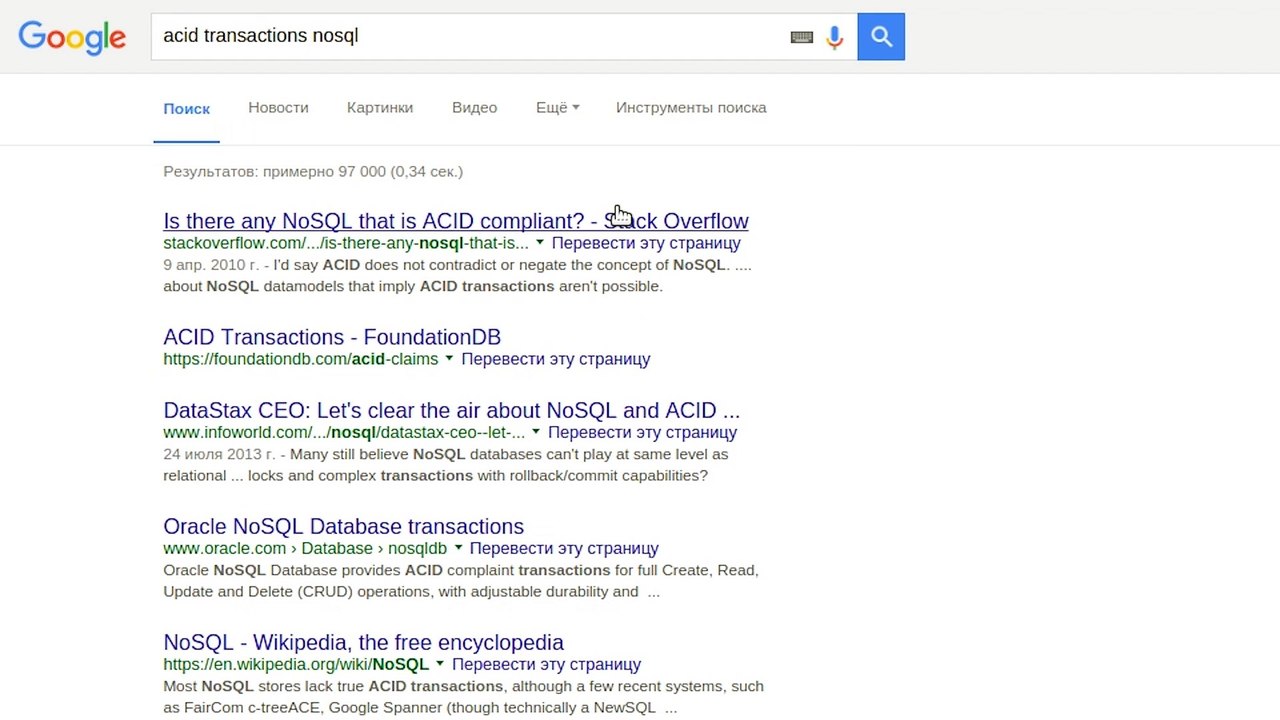Expand dropdown arrow next to infoworld.com URL

tap(536, 432)
